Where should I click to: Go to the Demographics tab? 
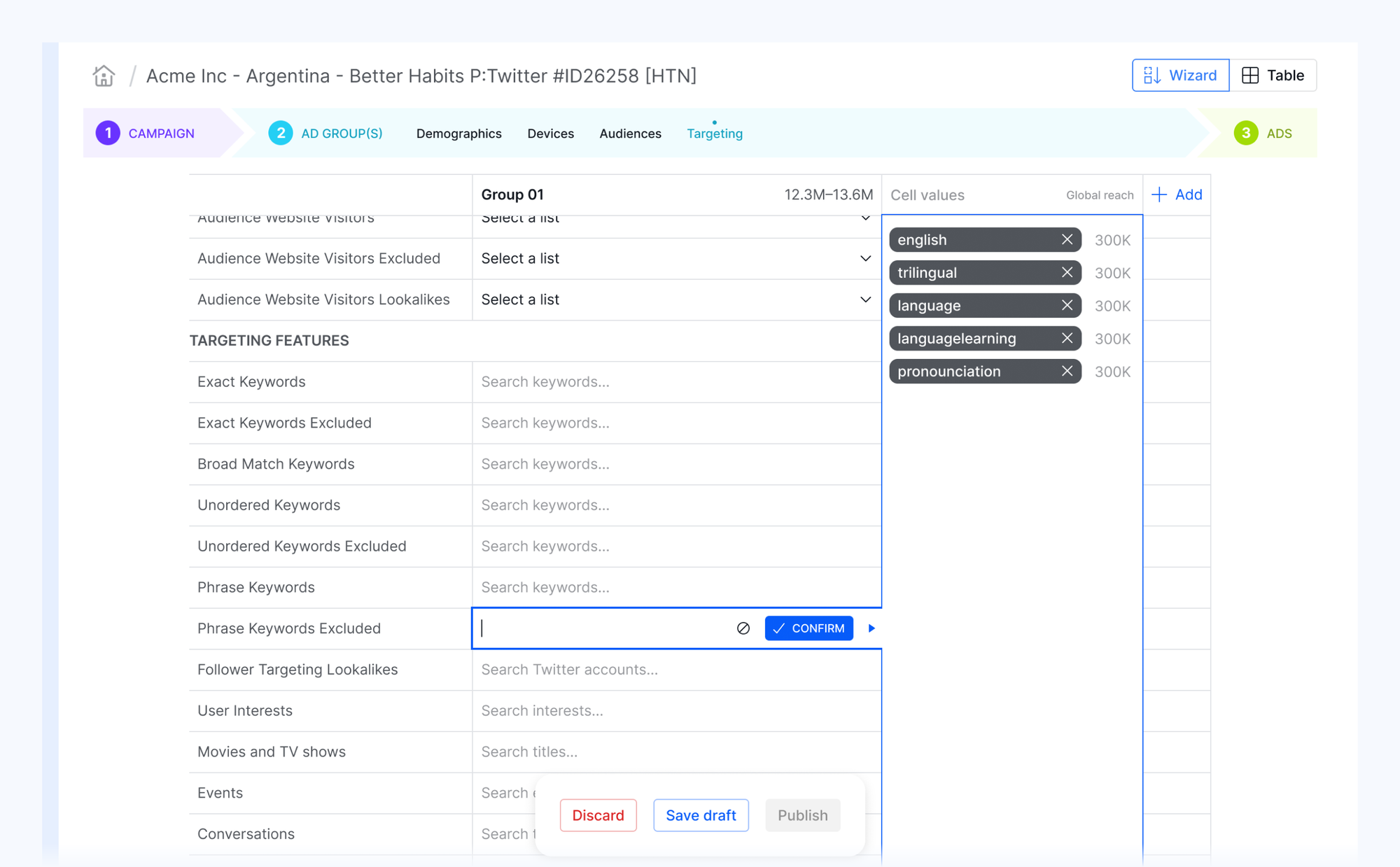click(x=458, y=134)
